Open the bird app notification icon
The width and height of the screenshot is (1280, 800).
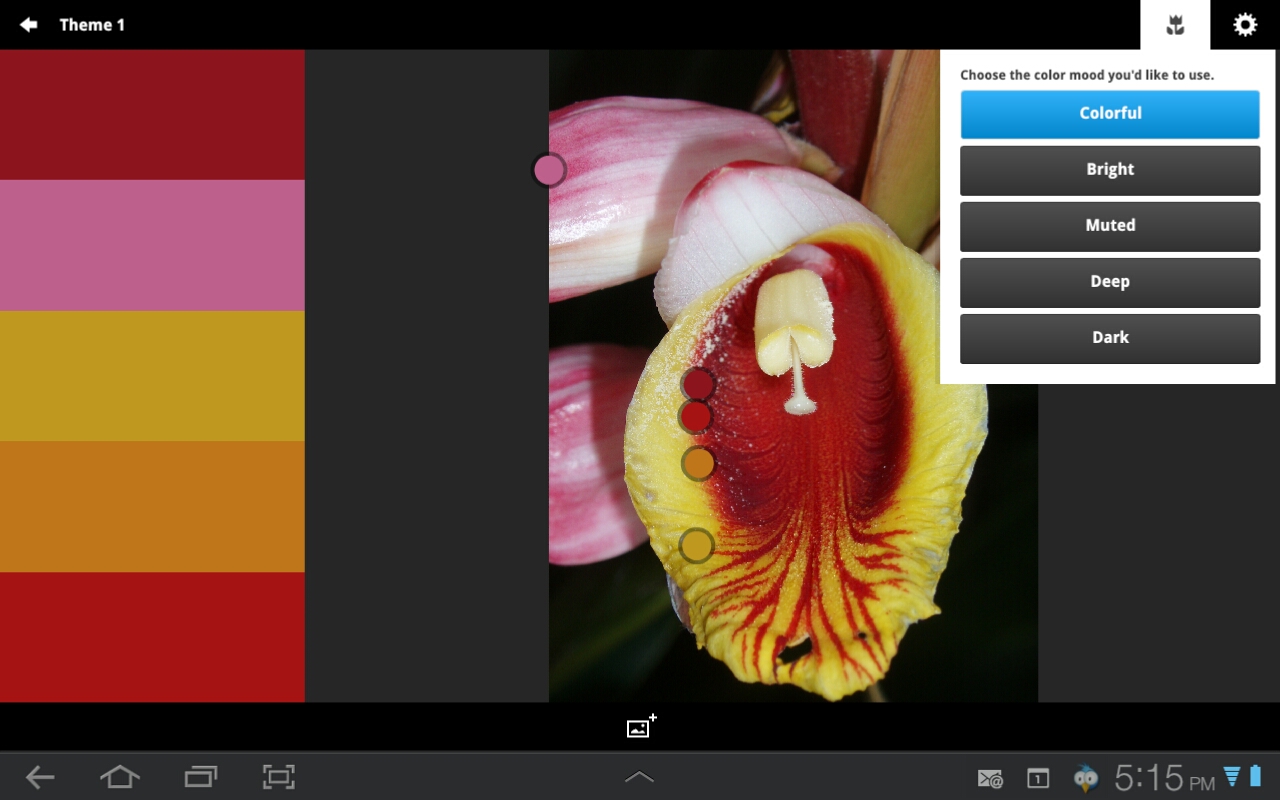(x=1085, y=778)
